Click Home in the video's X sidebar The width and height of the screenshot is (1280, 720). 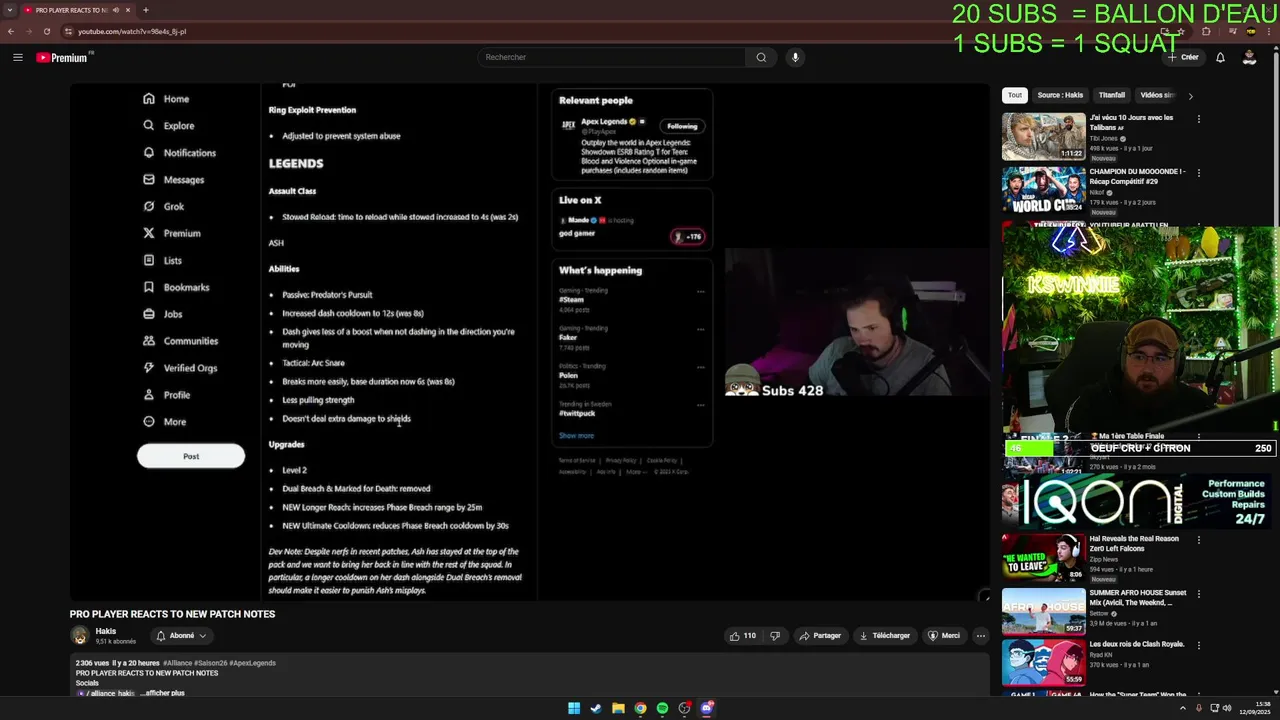tap(166, 99)
